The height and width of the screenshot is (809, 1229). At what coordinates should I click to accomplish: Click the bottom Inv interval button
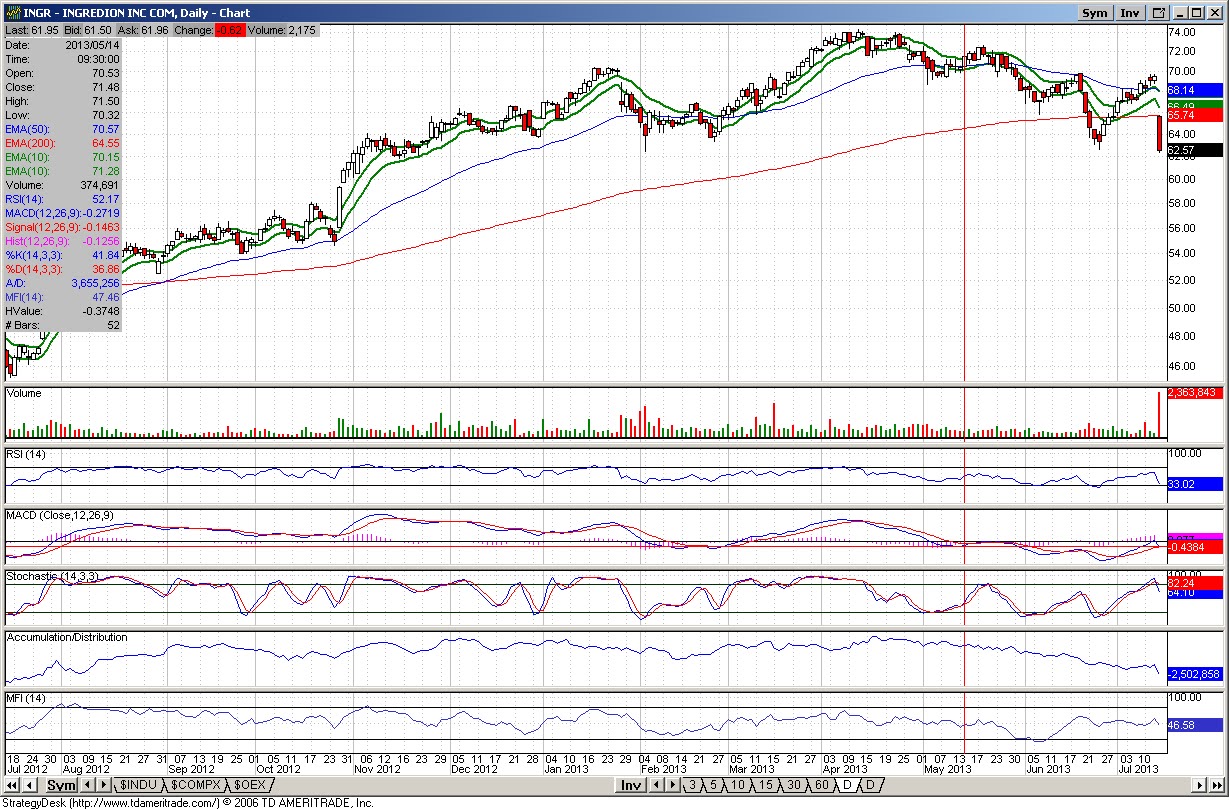(630, 785)
